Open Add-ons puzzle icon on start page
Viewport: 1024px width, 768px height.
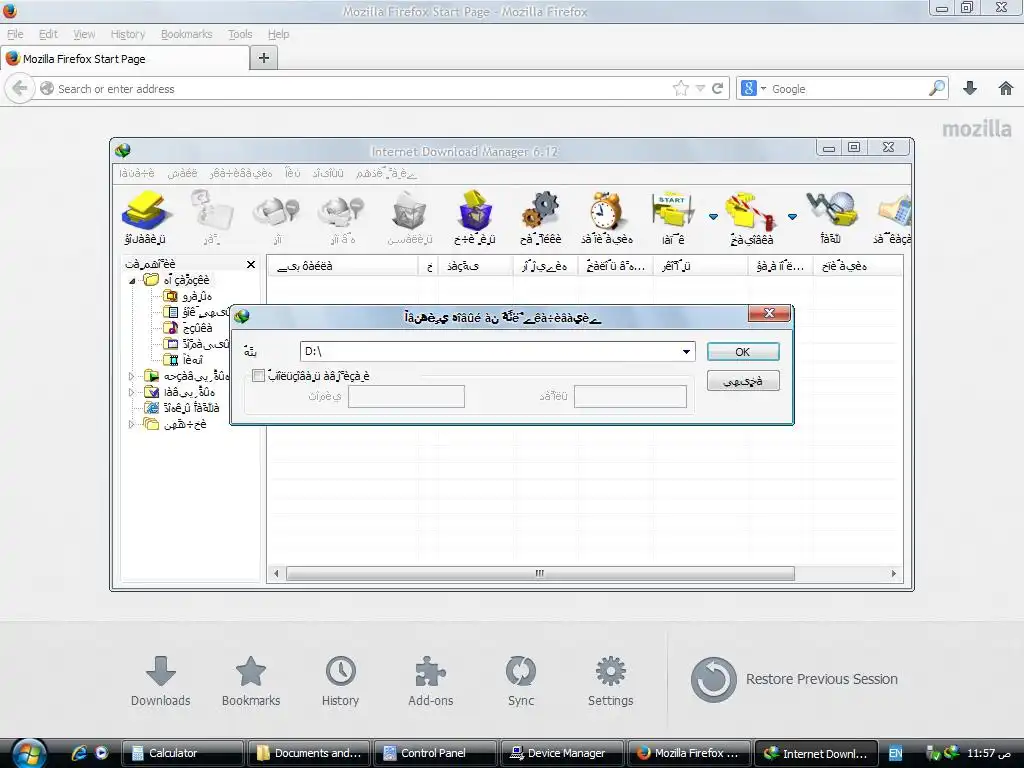point(430,681)
